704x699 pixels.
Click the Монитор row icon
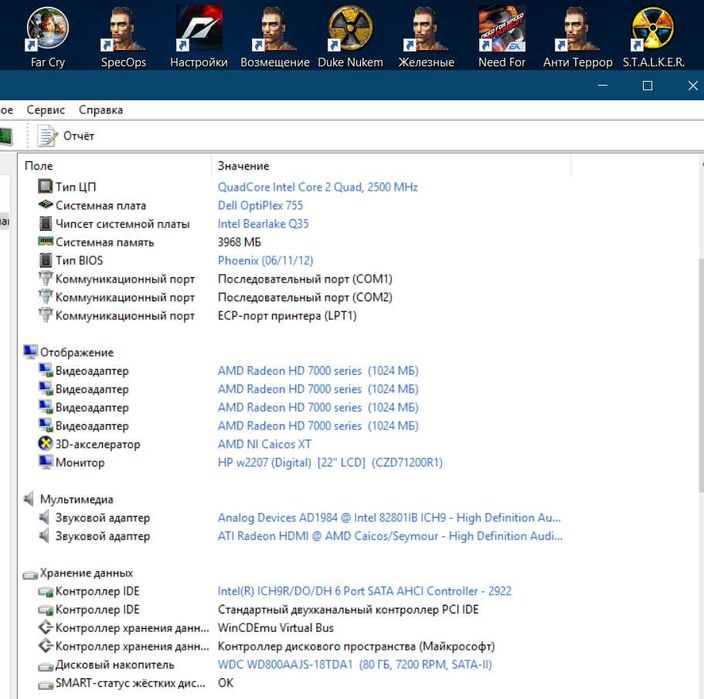(x=45, y=462)
